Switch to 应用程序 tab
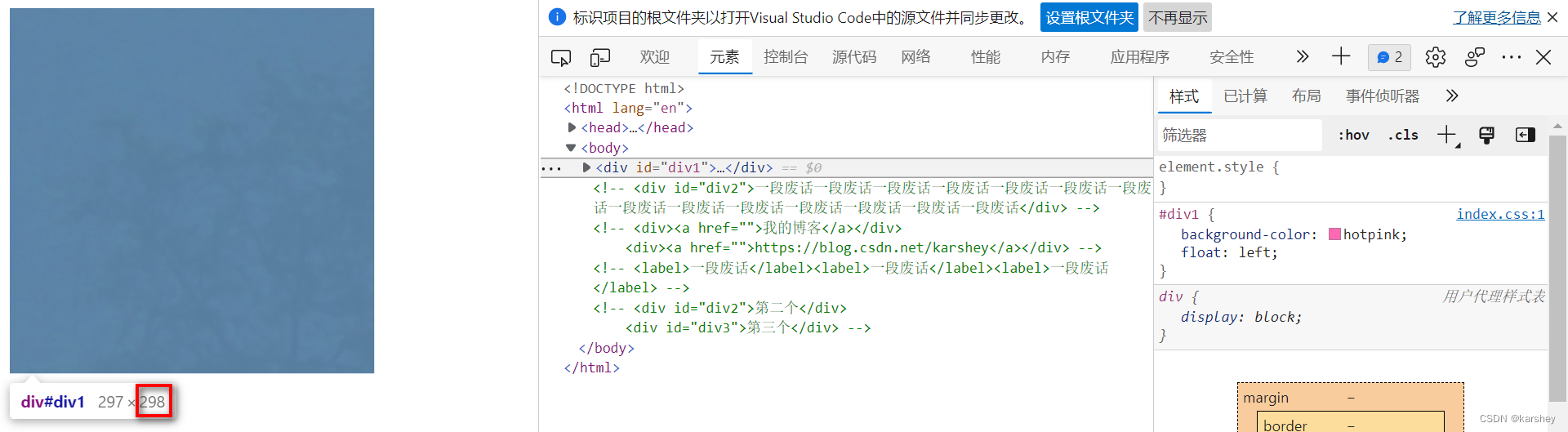 pyautogui.click(x=1140, y=56)
